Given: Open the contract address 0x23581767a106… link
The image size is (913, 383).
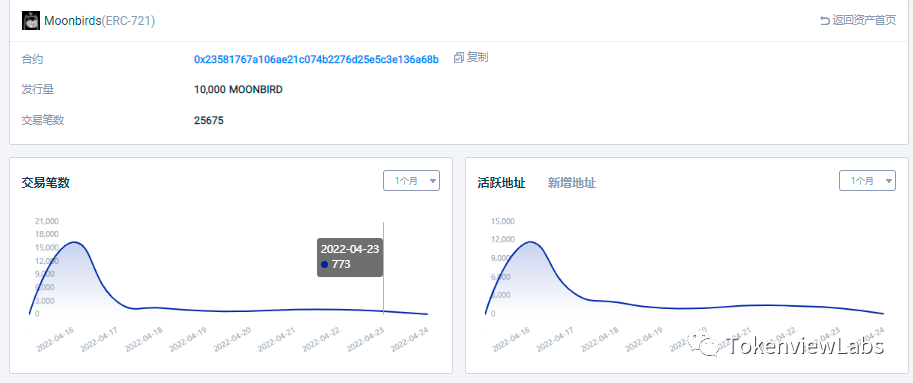Looking at the screenshot, I should (316, 59).
